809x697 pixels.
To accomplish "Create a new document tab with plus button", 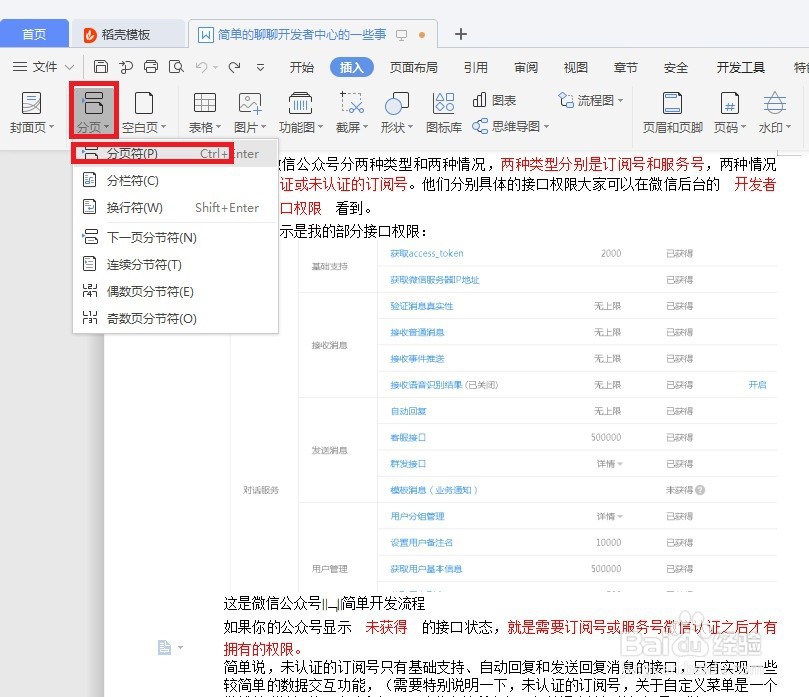I will [x=460, y=34].
